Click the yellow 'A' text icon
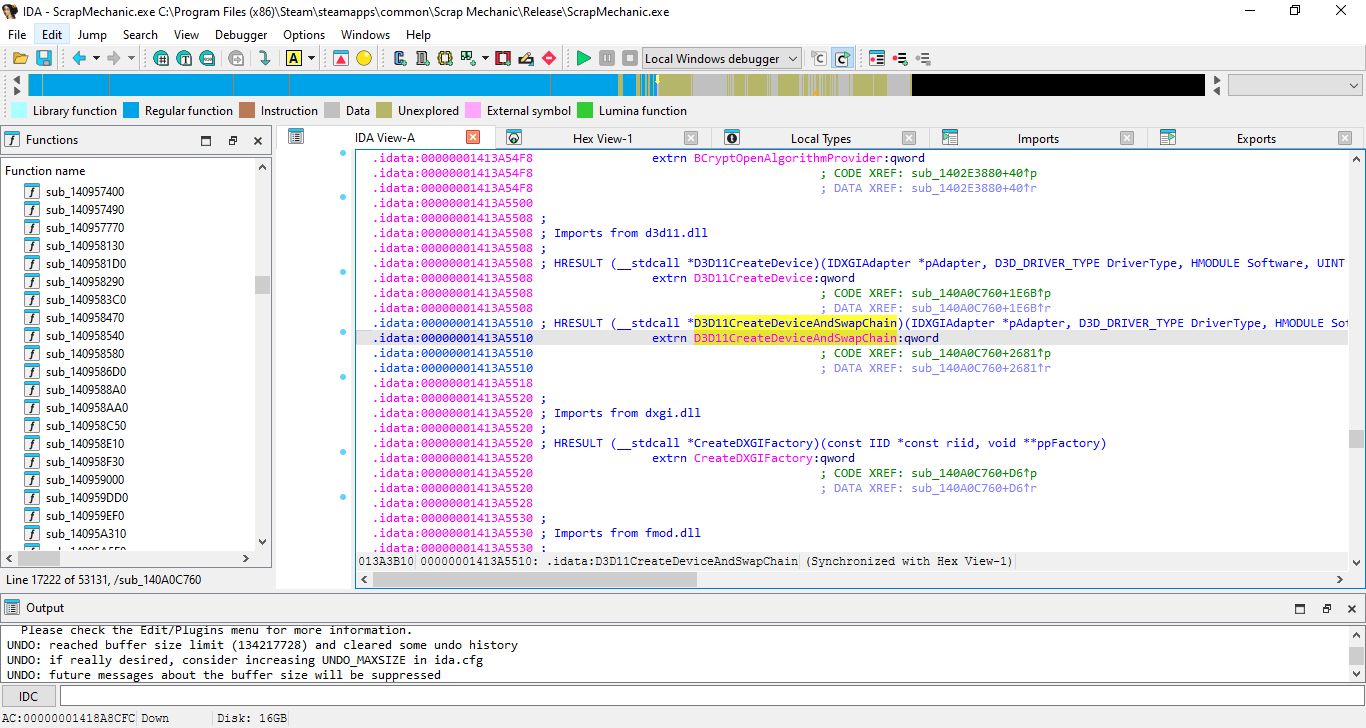The image size is (1366, 728). (x=294, y=59)
